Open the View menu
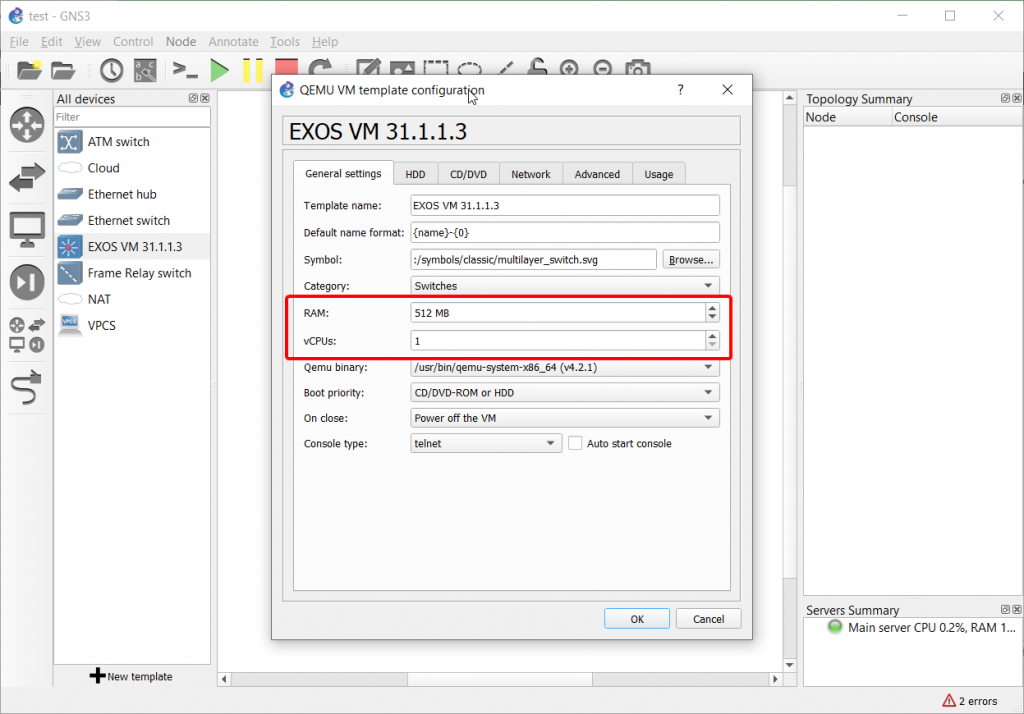Screen dimensions: 1024x714 tap(88, 42)
